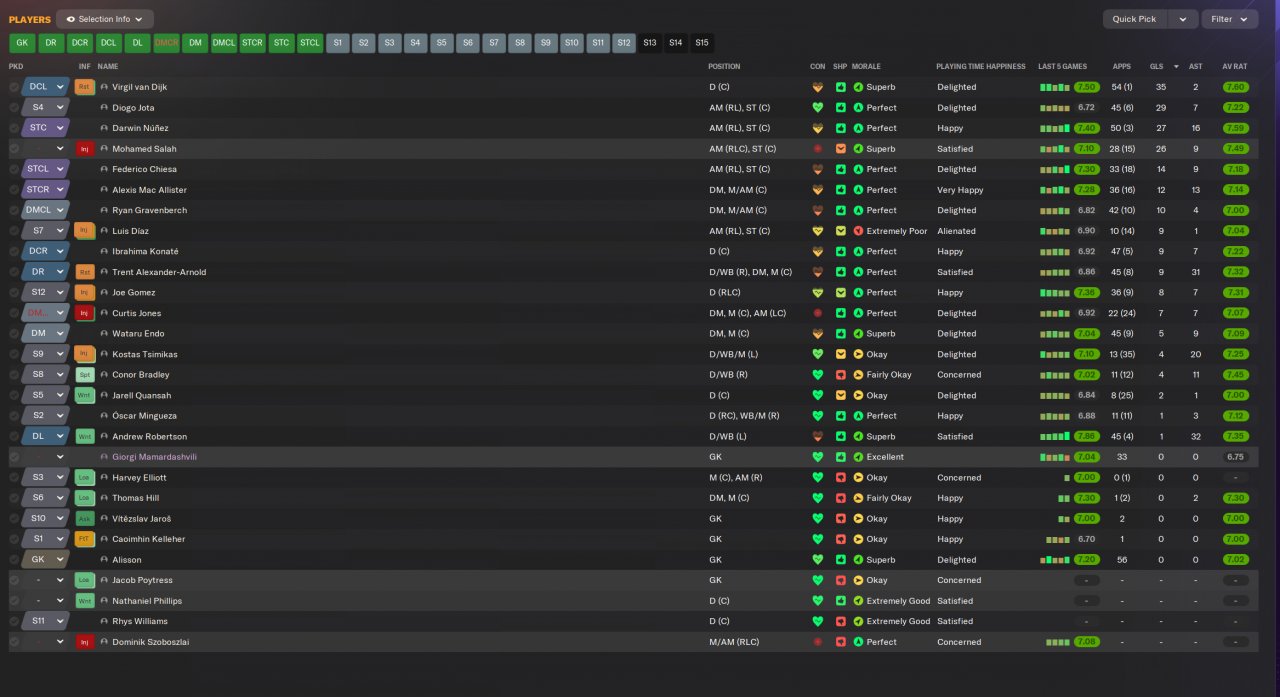Click Conor Bradley's Spt status badge

coord(84,375)
